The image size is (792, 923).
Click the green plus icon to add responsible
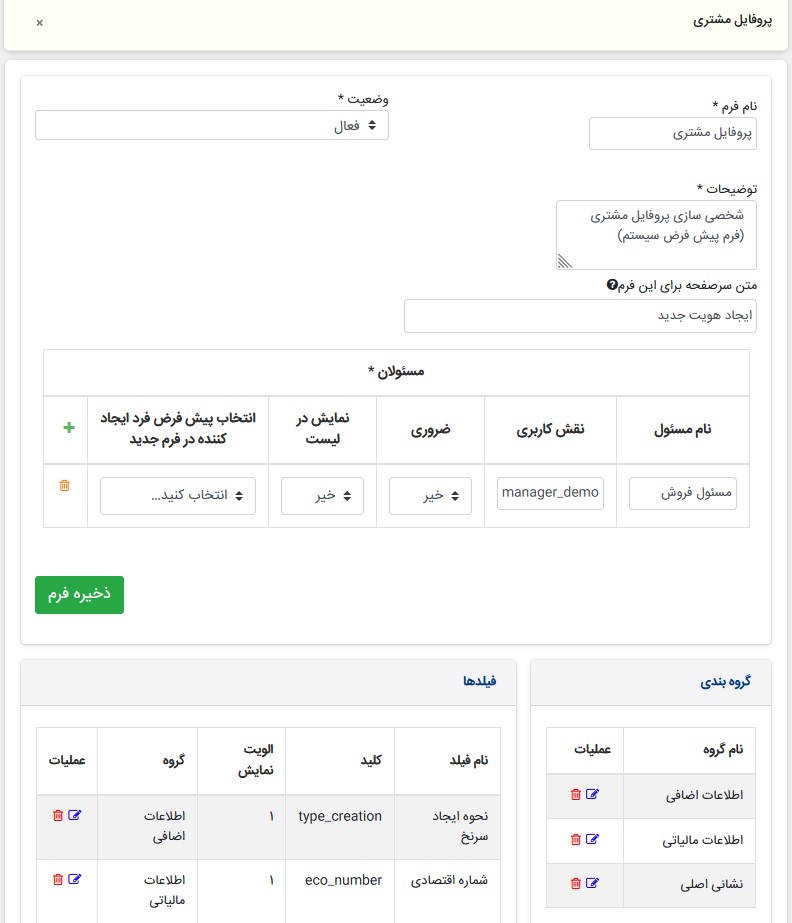(x=69, y=427)
